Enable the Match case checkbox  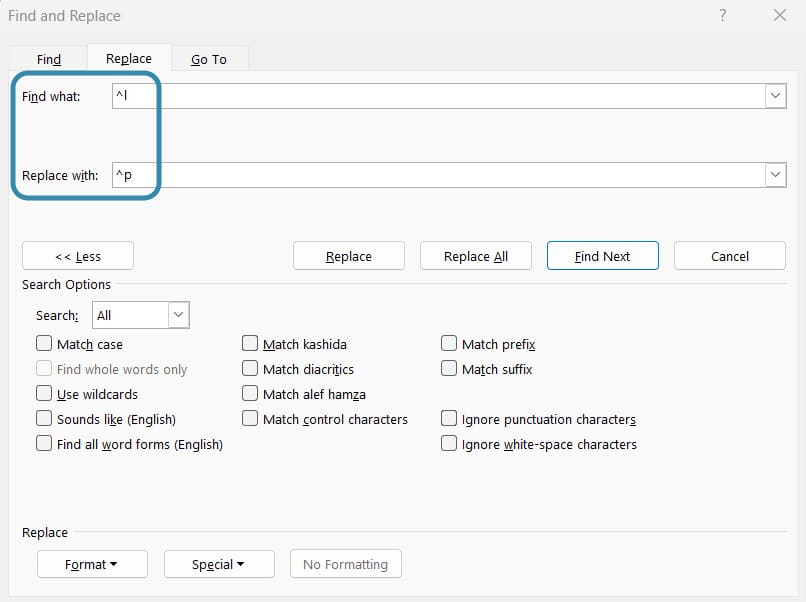point(44,344)
